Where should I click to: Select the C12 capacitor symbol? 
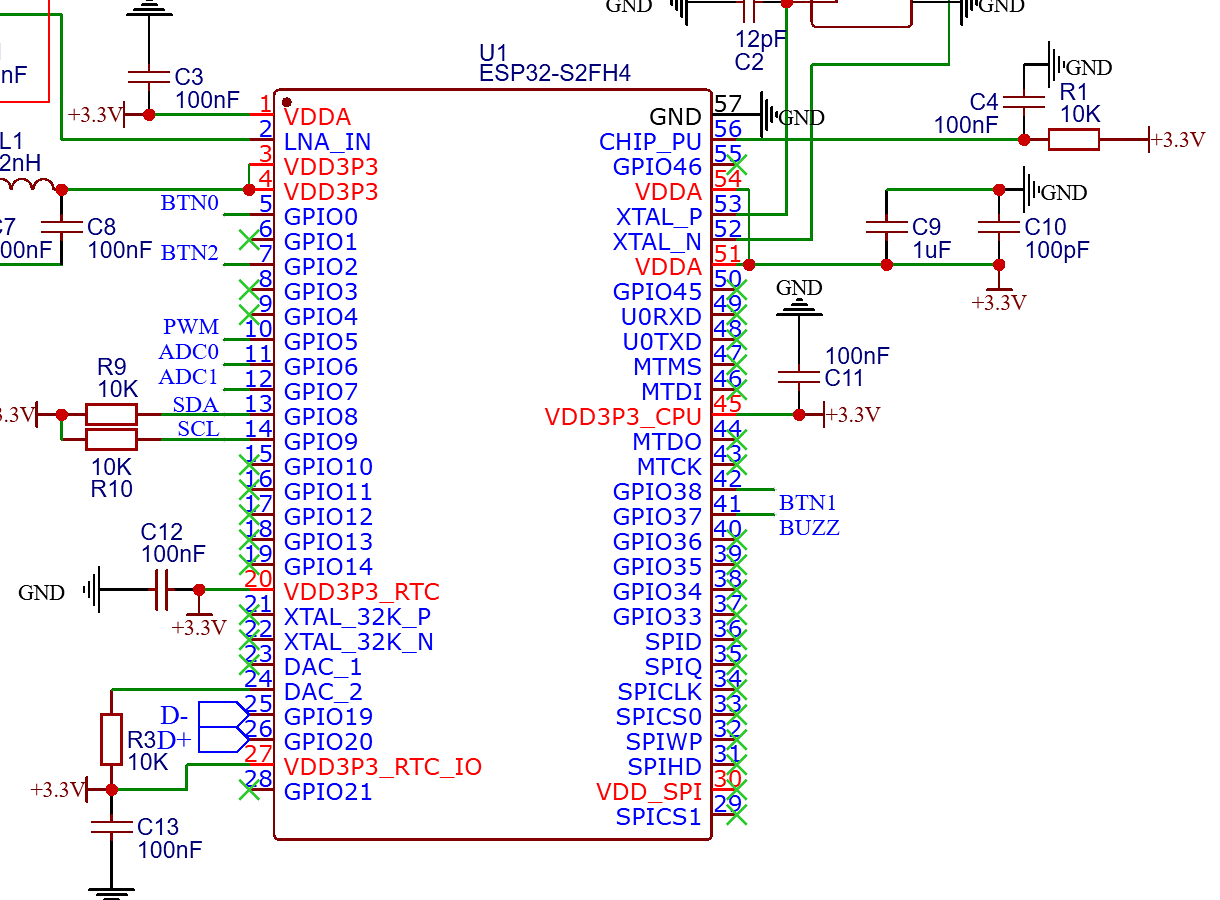click(162, 590)
